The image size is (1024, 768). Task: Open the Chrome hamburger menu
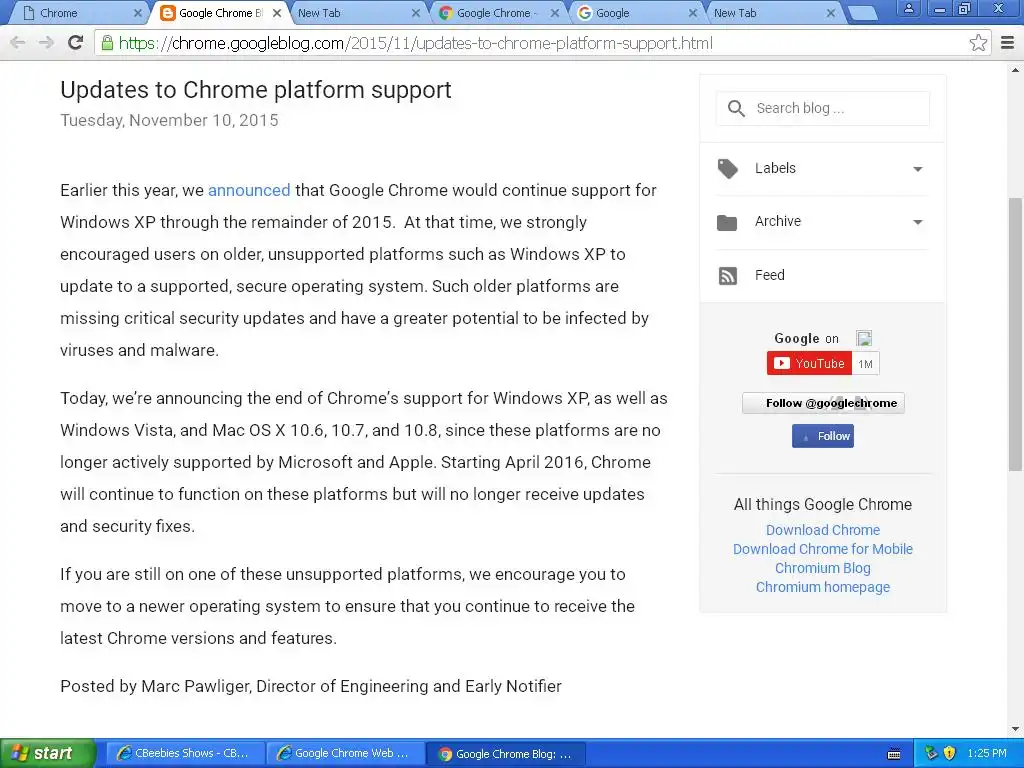[1007, 43]
